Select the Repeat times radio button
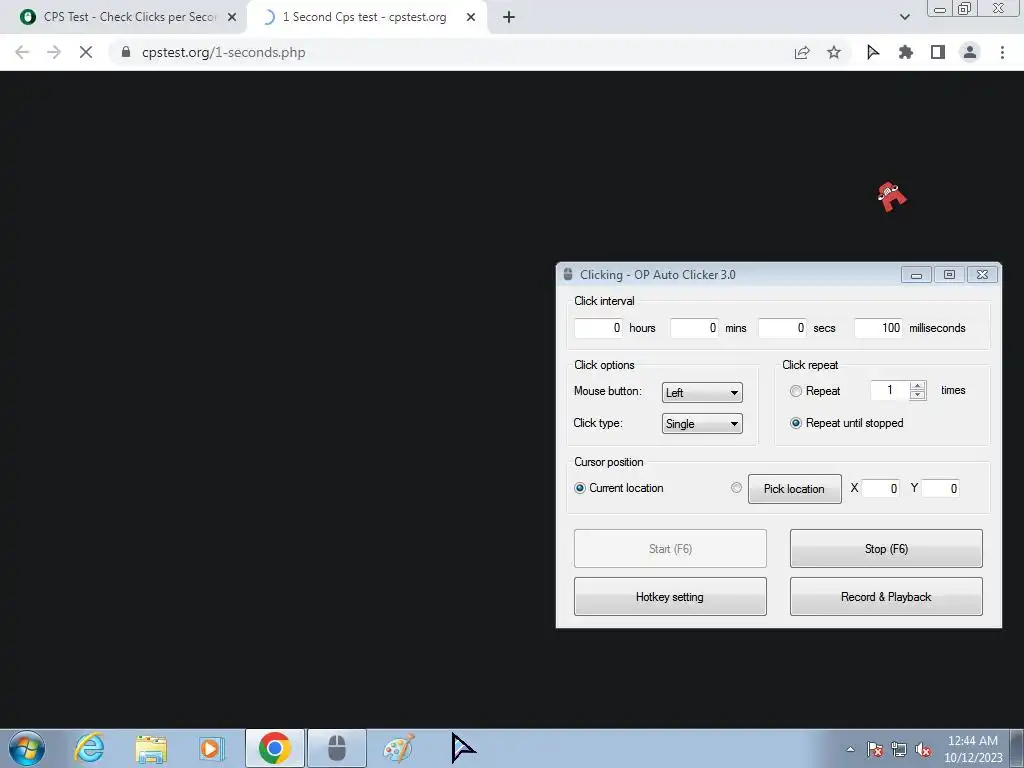The image size is (1024, 768). click(795, 391)
